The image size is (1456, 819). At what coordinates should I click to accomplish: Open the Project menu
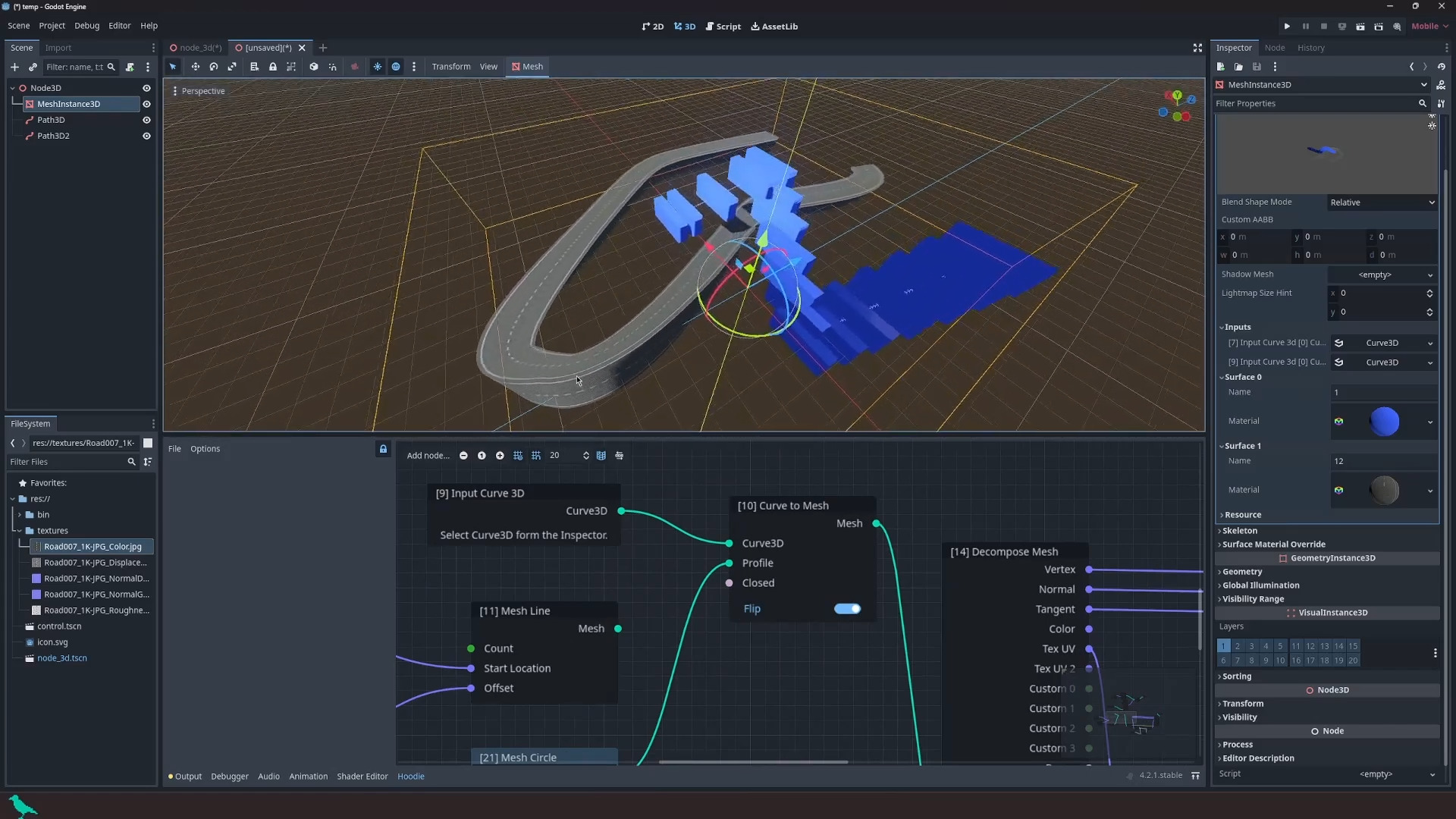coord(52,26)
